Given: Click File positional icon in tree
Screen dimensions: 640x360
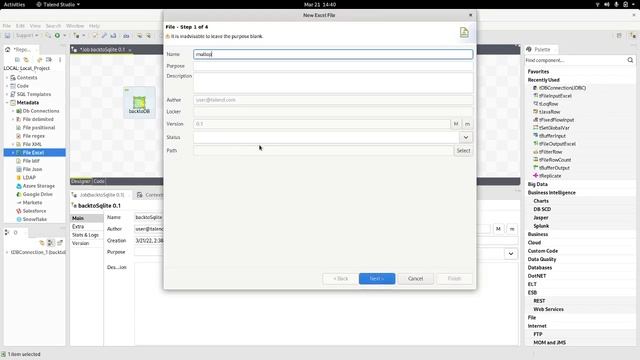Looking at the screenshot, I should (19, 128).
